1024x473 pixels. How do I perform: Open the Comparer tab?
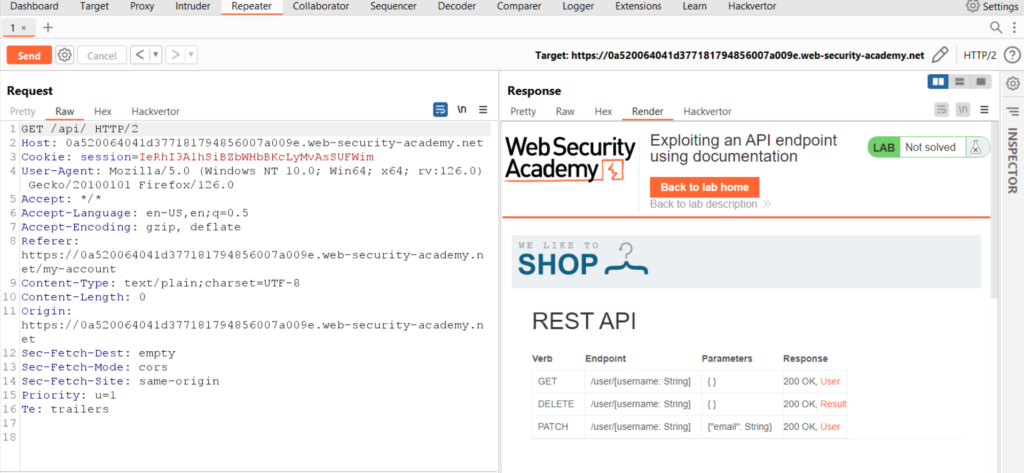click(x=519, y=7)
